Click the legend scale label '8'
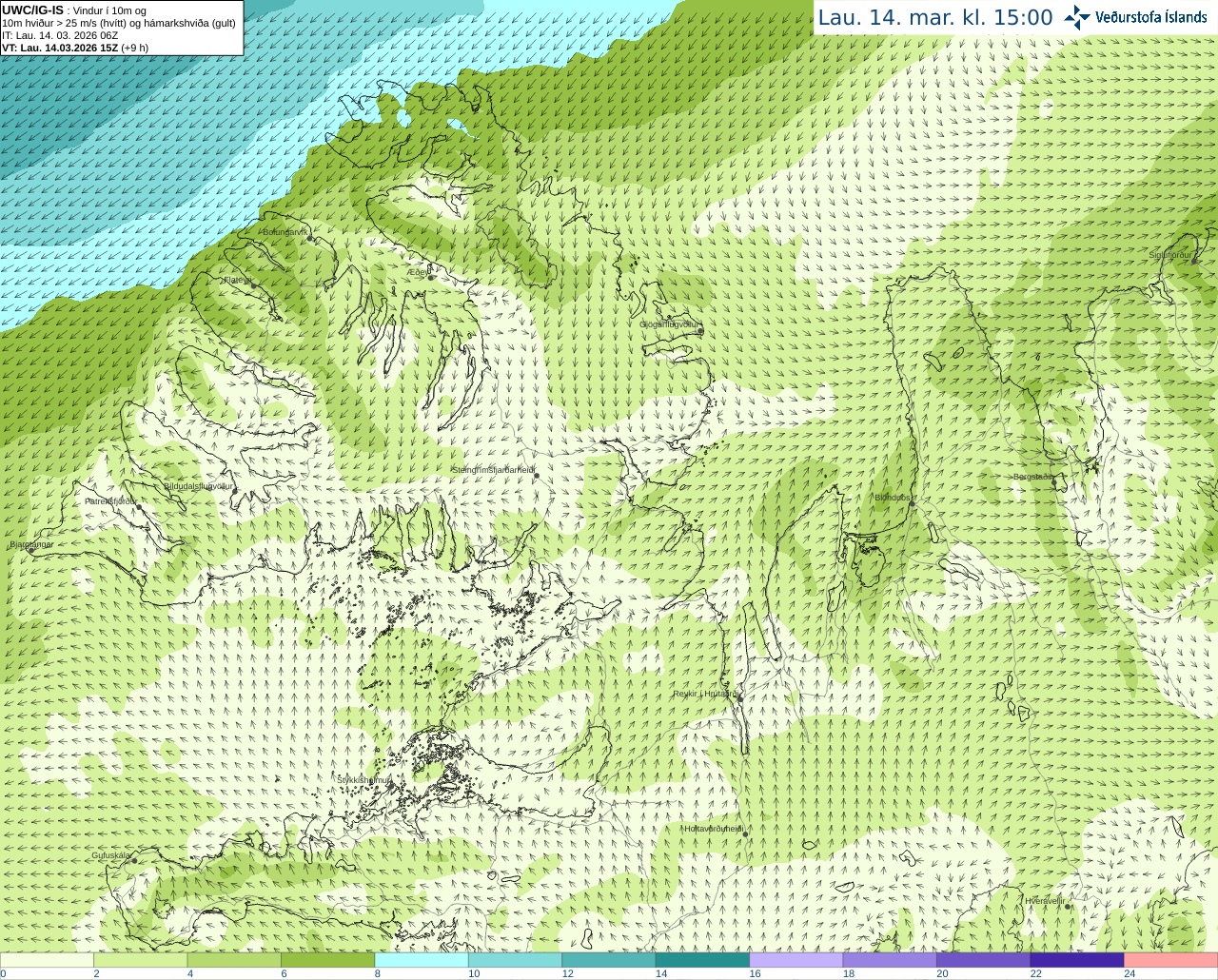1218x980 pixels. pyautogui.click(x=378, y=973)
